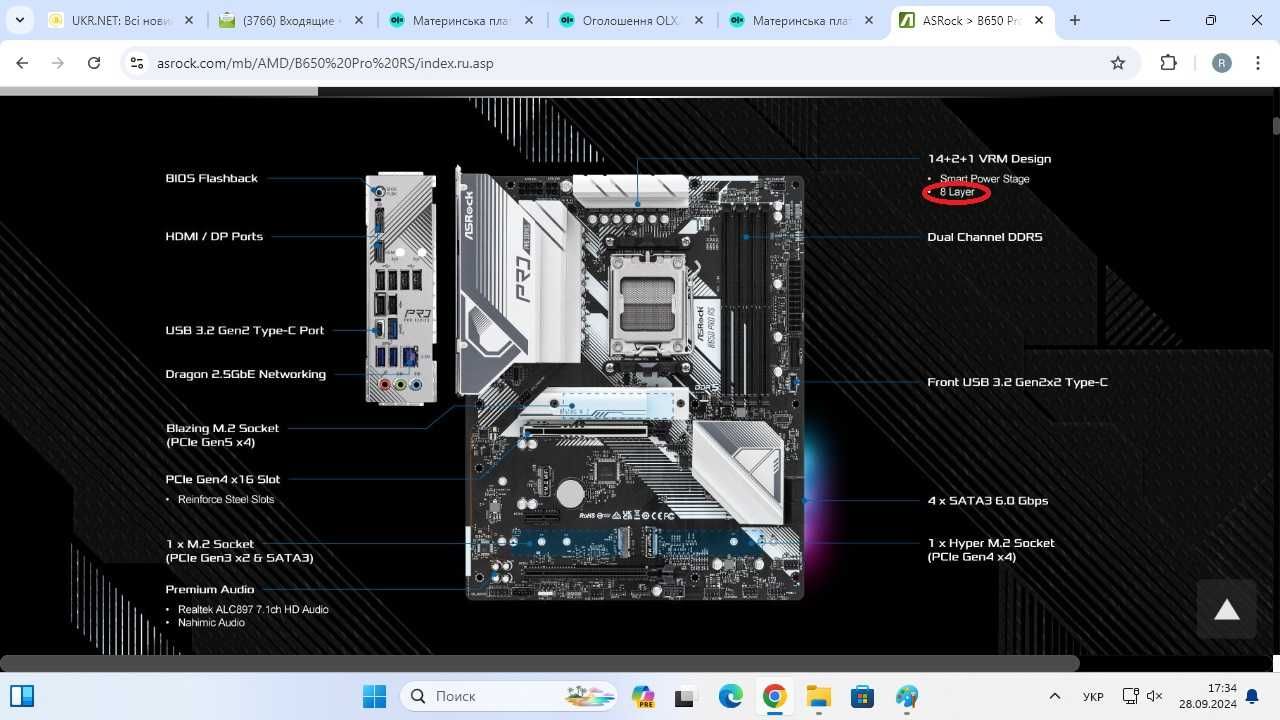Image resolution: width=1280 pixels, height=720 pixels.
Task: Click the USB 3.2 Gen2 Type-C Port label
Action: click(245, 330)
